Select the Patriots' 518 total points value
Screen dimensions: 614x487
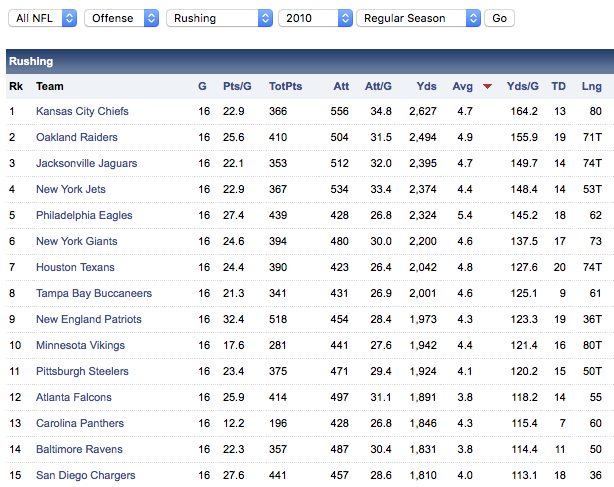278,319
